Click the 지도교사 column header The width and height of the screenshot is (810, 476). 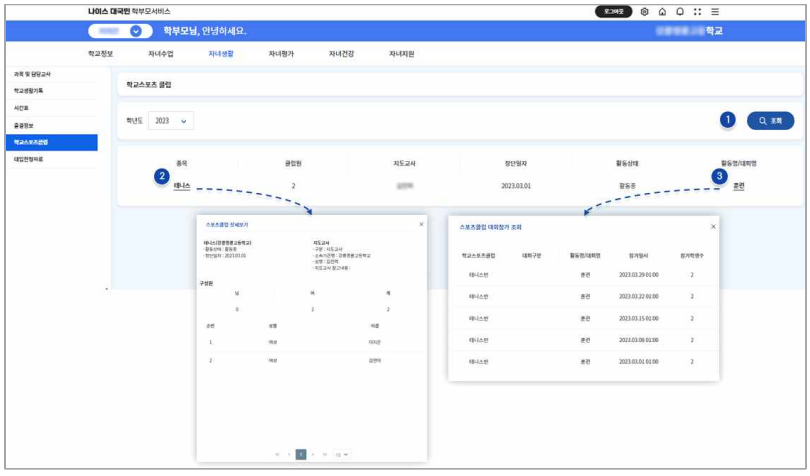[x=404, y=163]
